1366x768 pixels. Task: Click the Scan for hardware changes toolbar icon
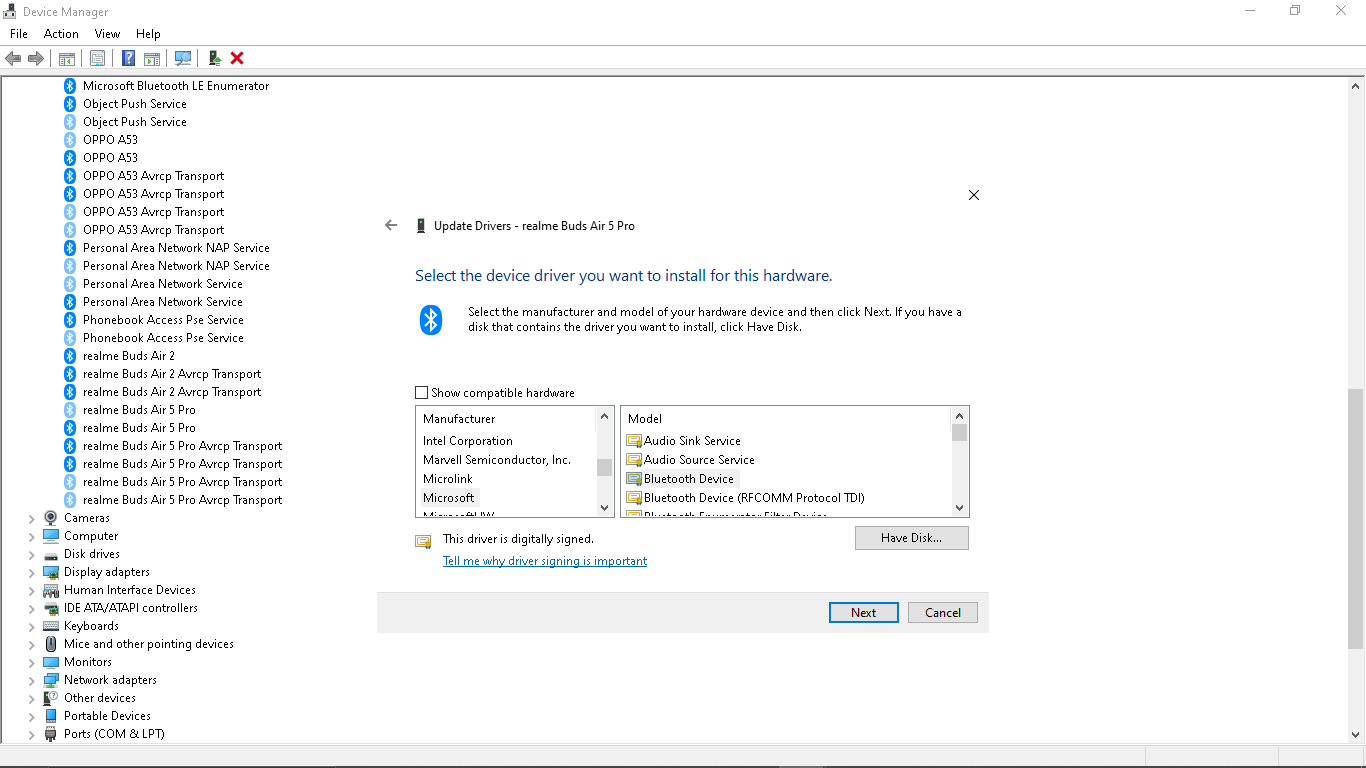pyautogui.click(x=183, y=58)
